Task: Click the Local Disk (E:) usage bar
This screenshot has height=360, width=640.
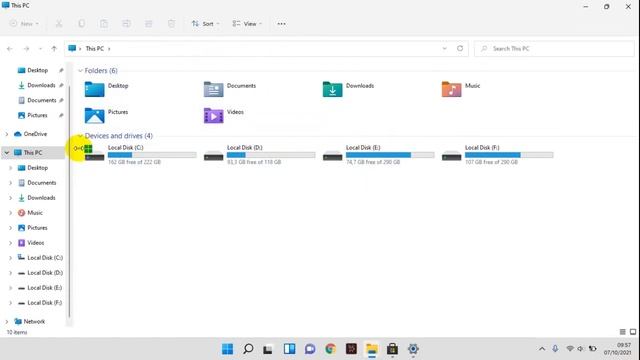Action: tap(390, 155)
